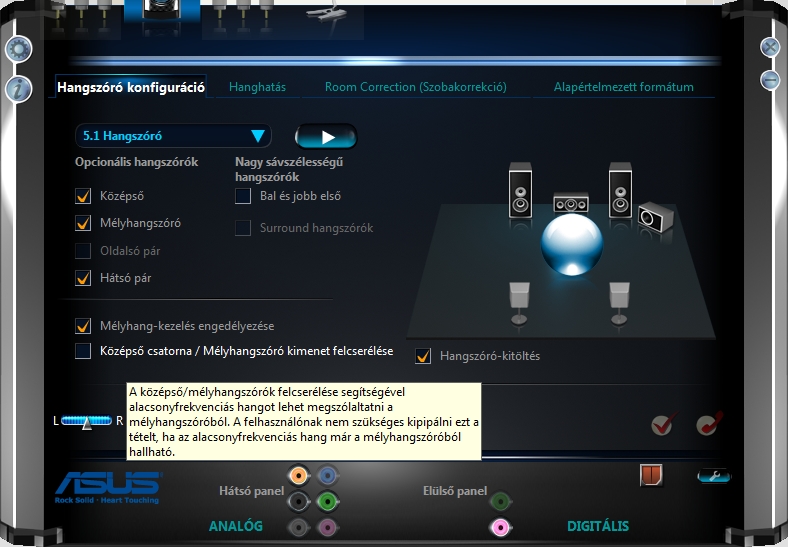The height and width of the screenshot is (547, 788).
Task: Click the blue rear panel jack
Action: (x=328, y=475)
